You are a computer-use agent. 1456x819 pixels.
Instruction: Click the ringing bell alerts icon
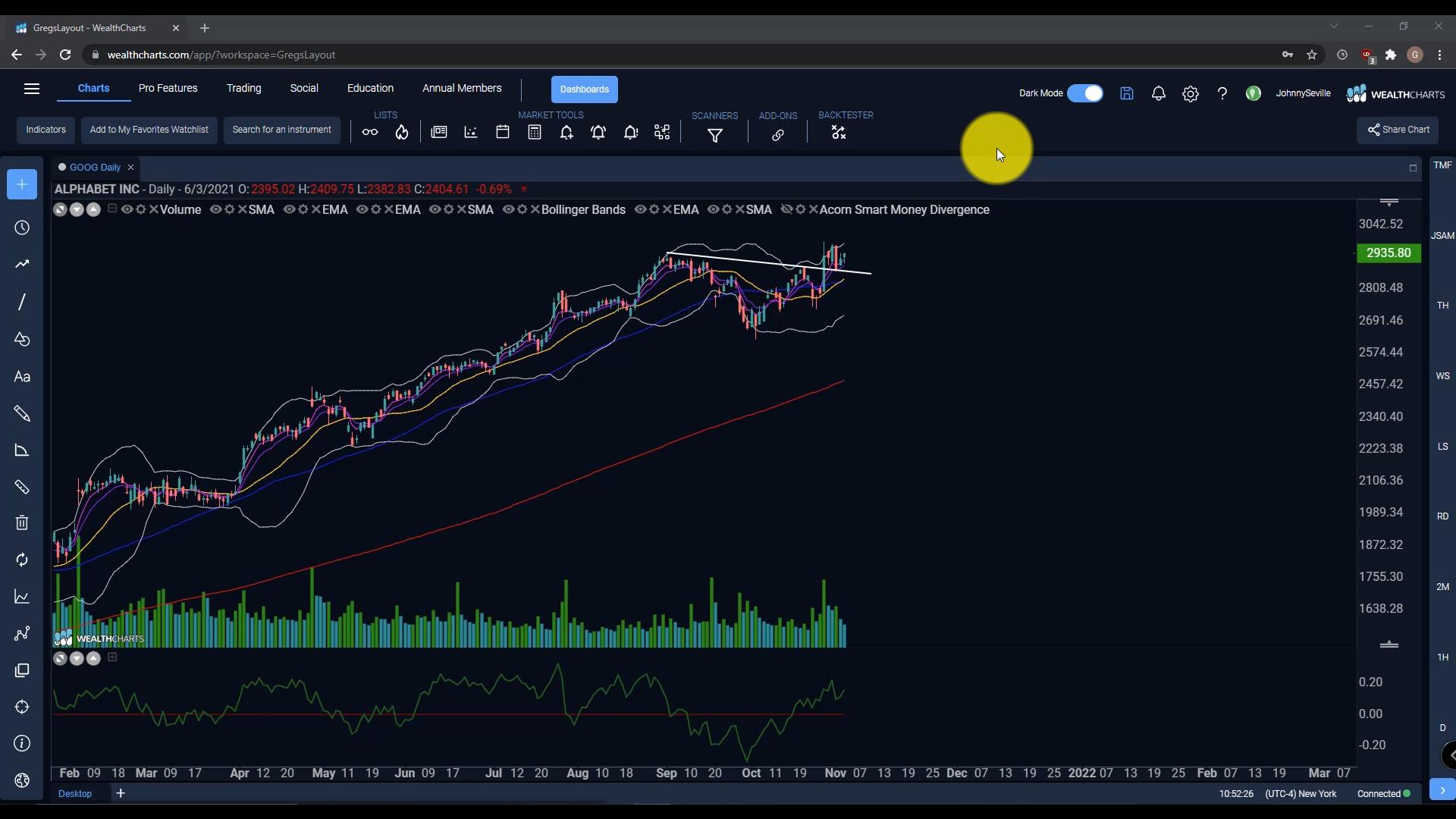598,133
